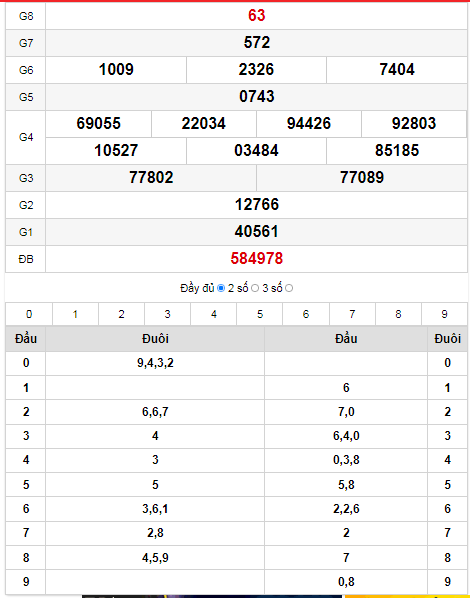
Task: Select digit filter 6
Action: click(x=306, y=314)
